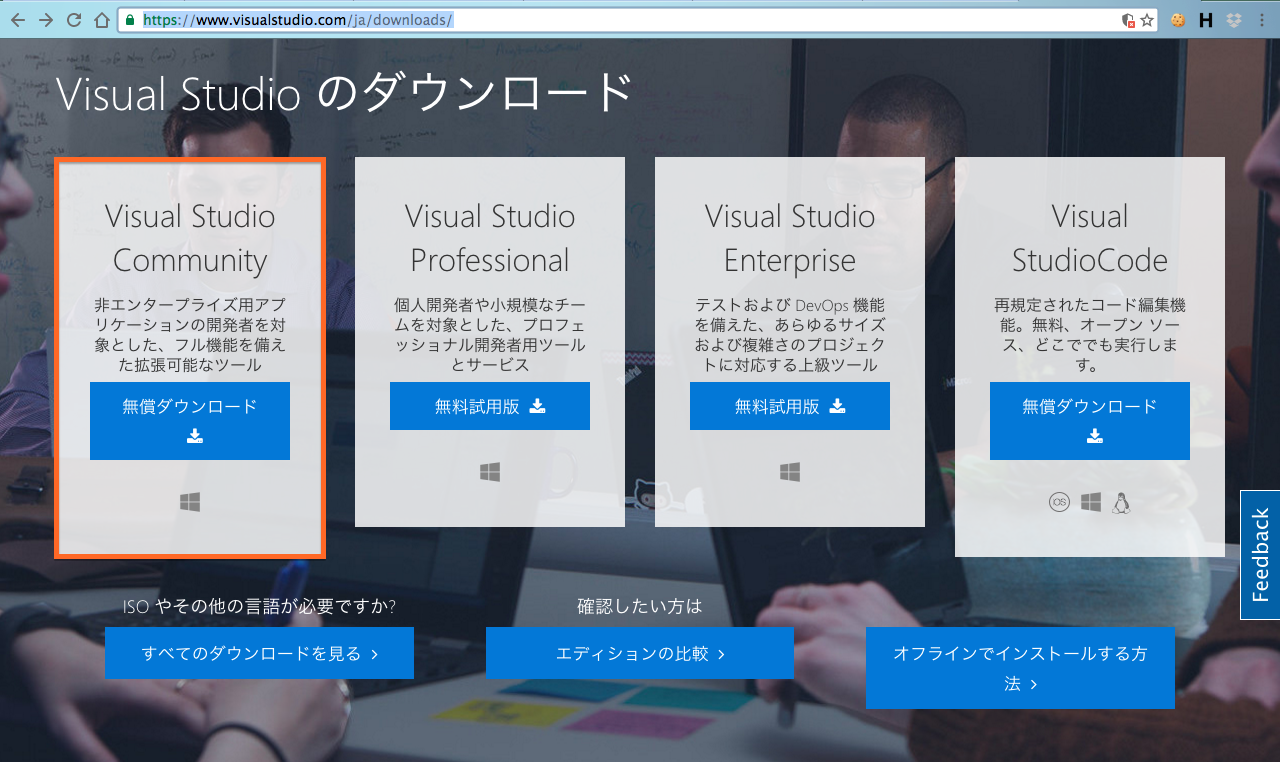The height and width of the screenshot is (762, 1280).
Task: Open the browser home page icon
Action: point(101,19)
